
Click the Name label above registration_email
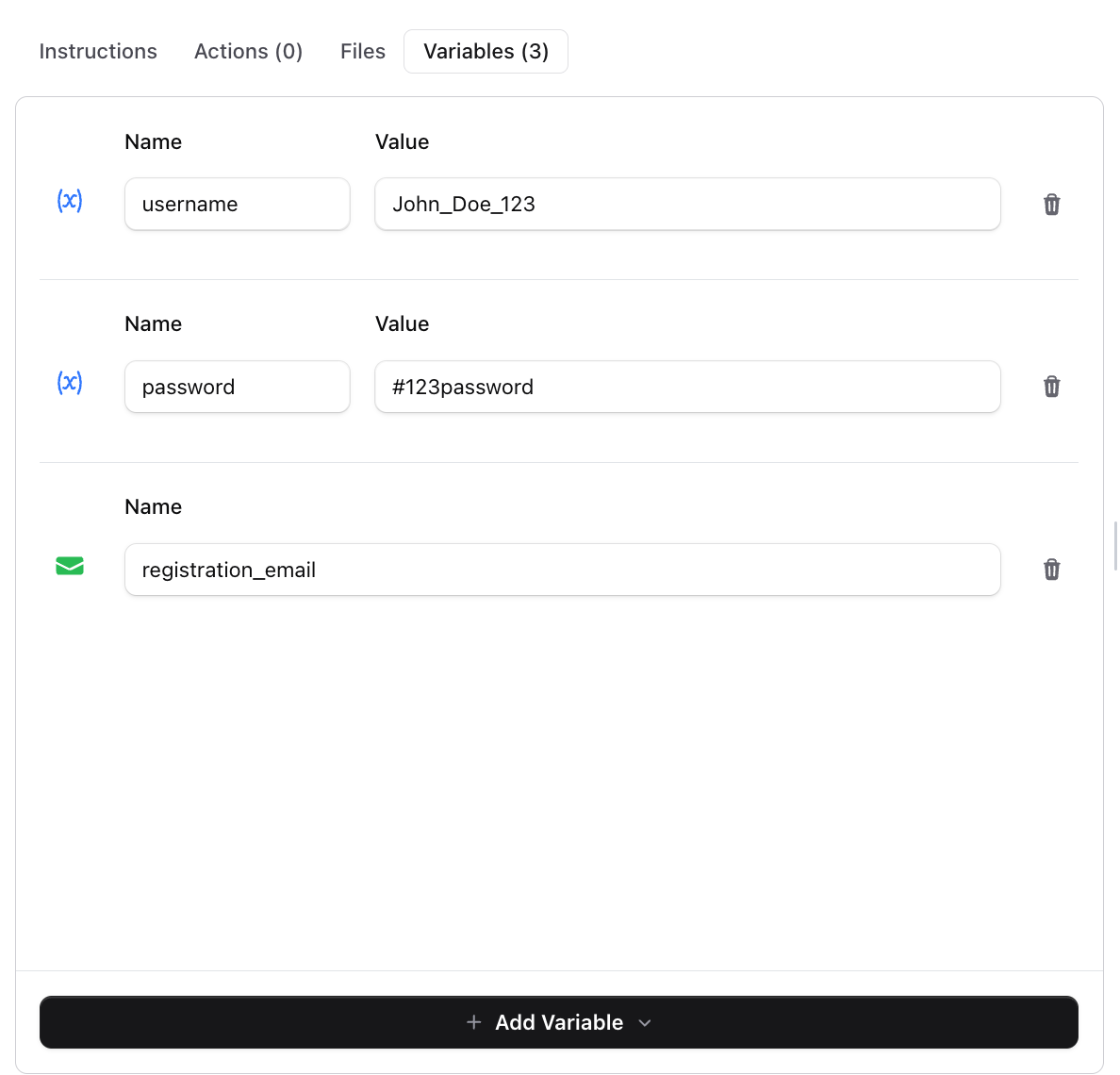[153, 506]
